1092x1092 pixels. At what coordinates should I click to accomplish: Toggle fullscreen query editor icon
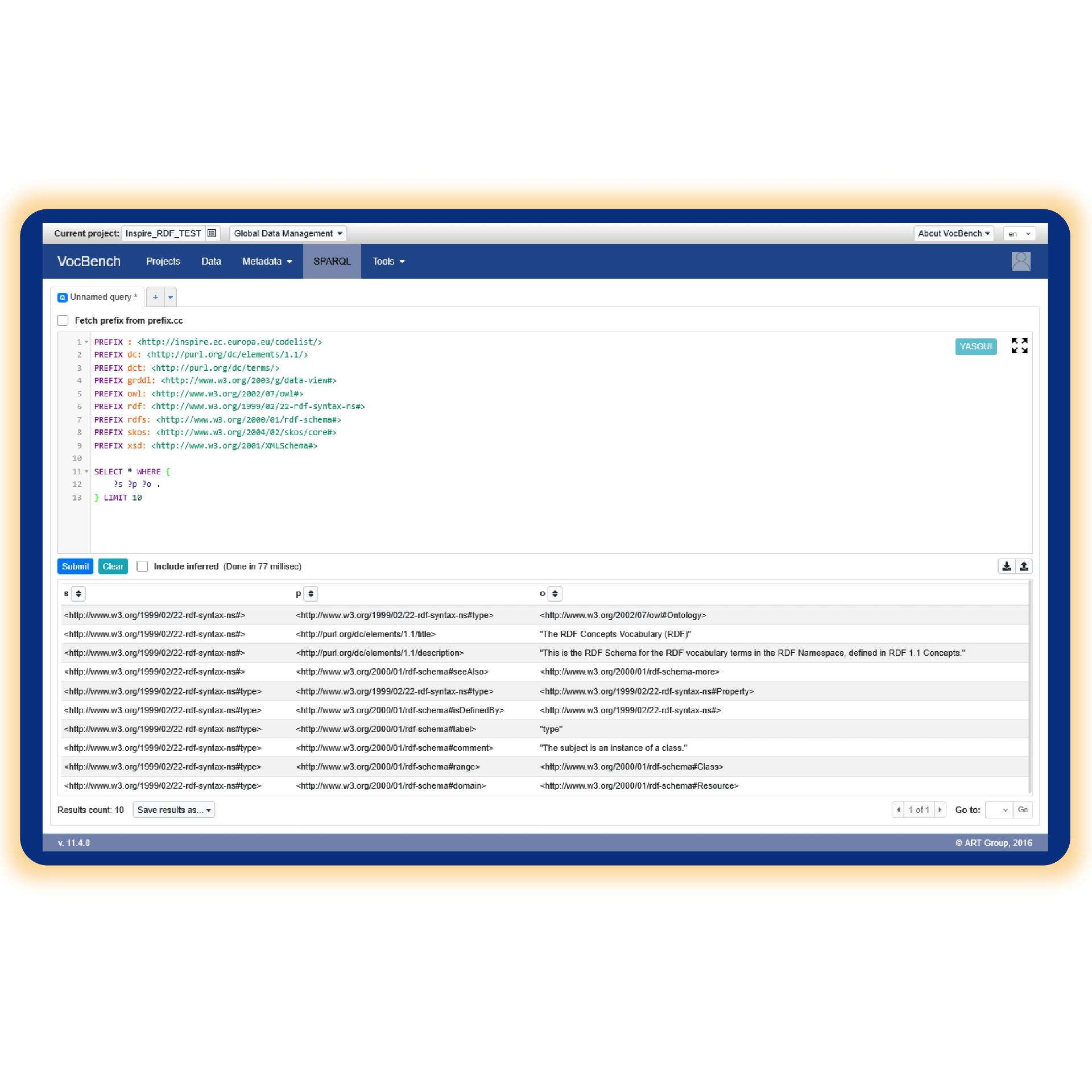pos(1019,345)
